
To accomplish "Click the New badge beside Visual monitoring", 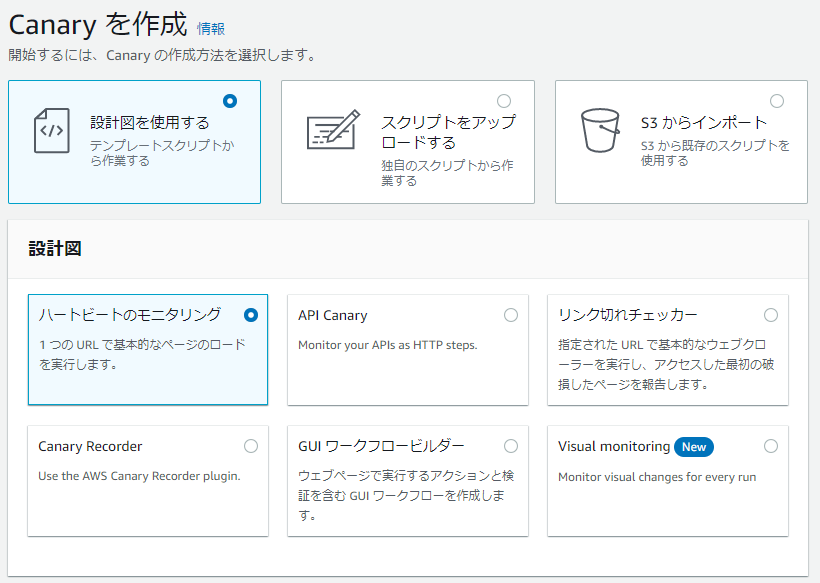I will click(x=694, y=447).
